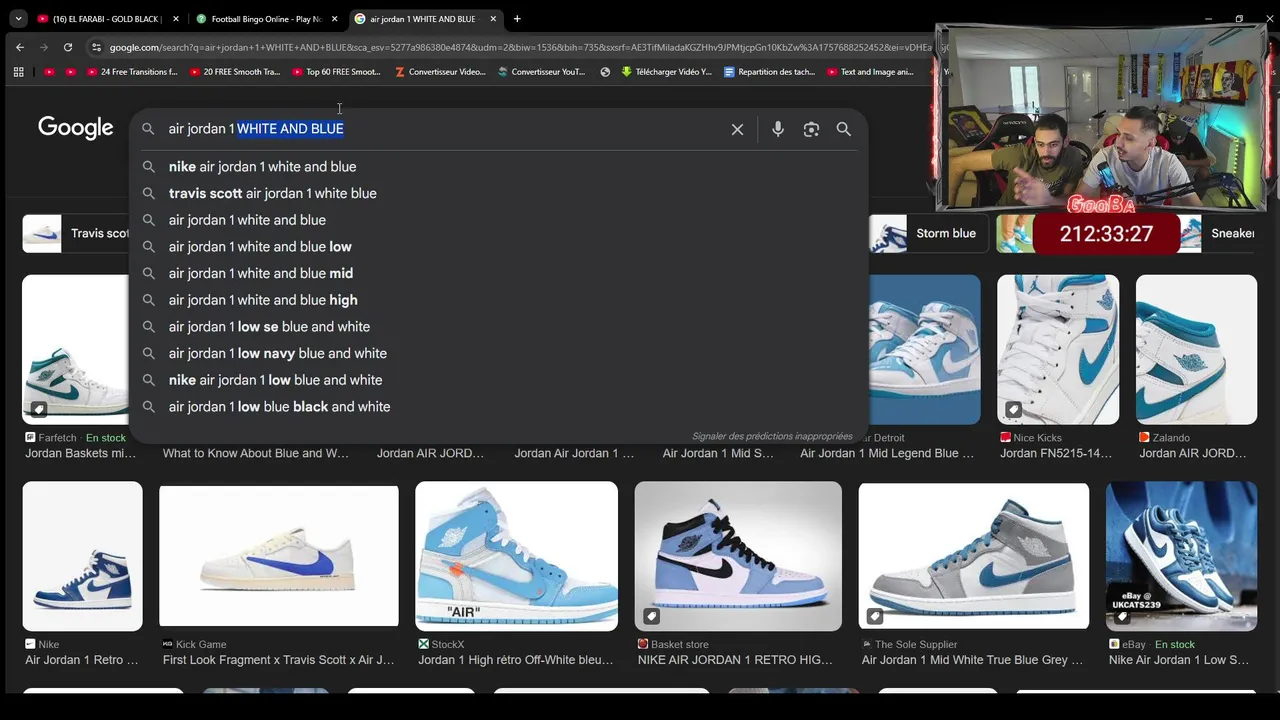Submit search with magnifier button on right
The width and height of the screenshot is (1280, 720).
click(x=844, y=129)
